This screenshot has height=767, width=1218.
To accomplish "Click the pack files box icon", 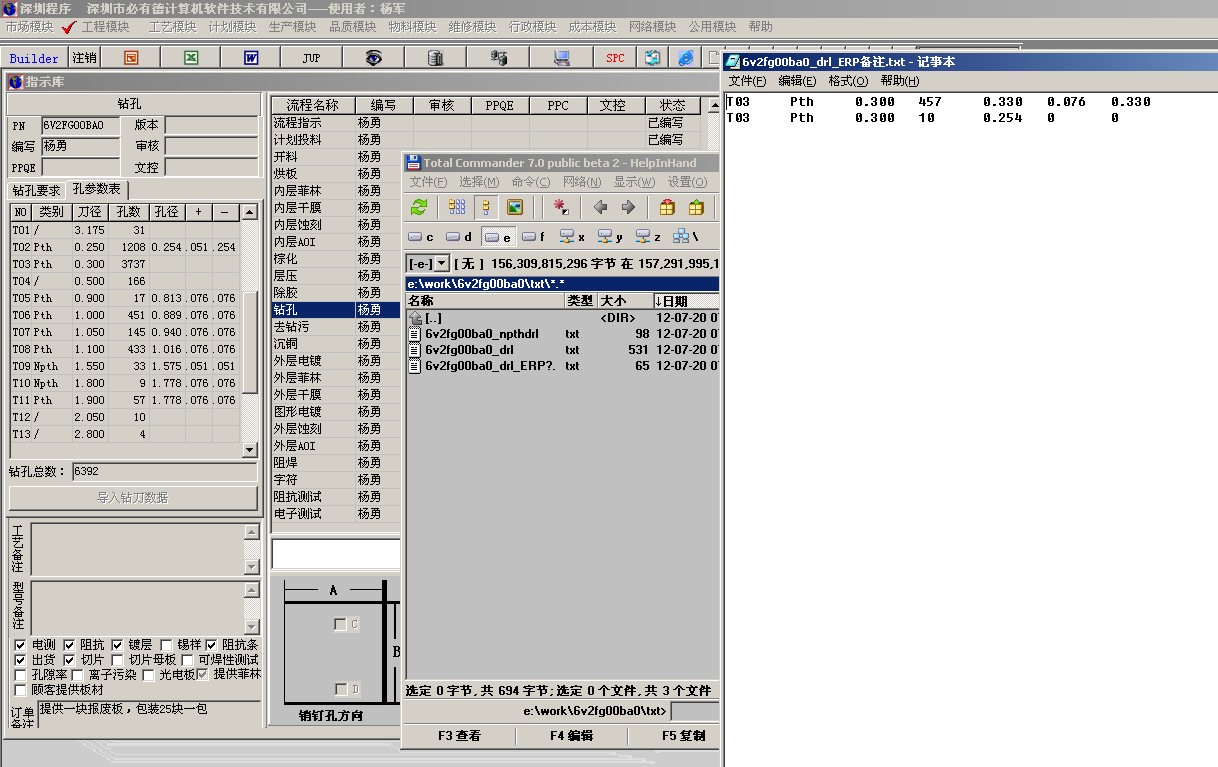I will tap(667, 207).
